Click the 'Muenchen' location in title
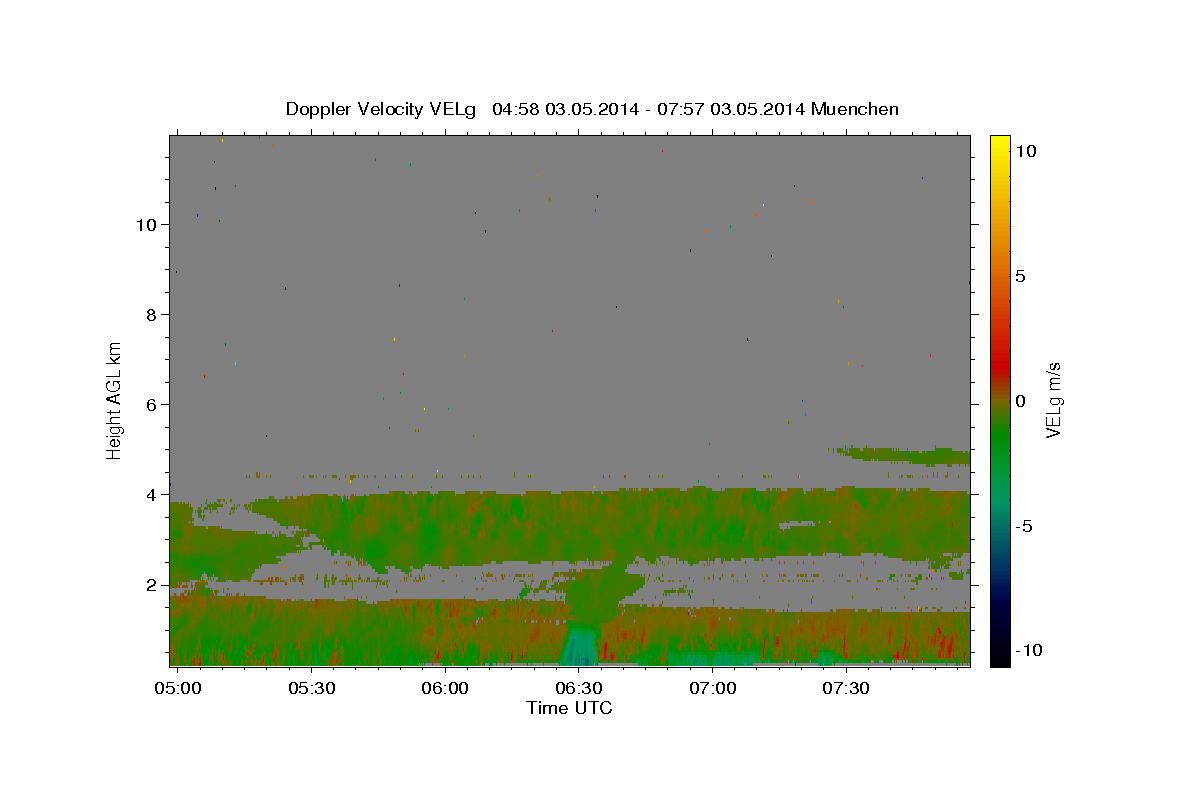The width and height of the screenshot is (1200, 800). click(x=855, y=109)
